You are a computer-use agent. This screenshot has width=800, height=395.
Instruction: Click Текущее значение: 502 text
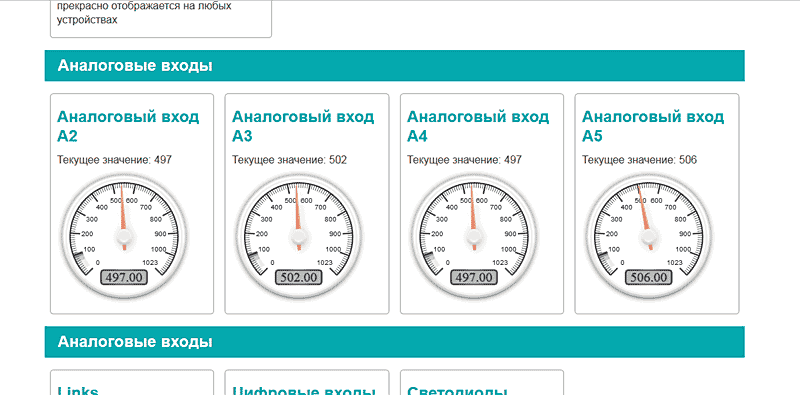click(x=289, y=160)
